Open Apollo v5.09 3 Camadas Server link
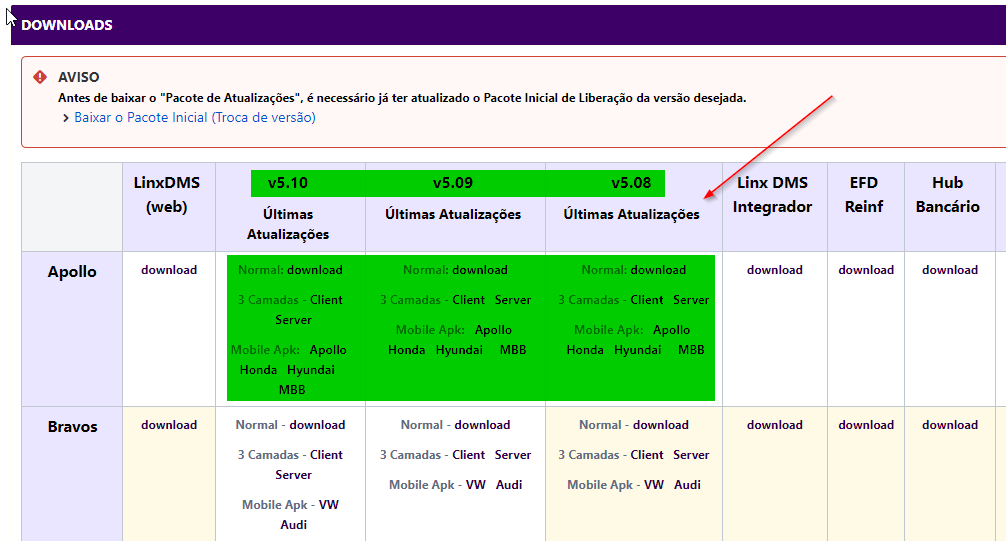Image resolution: width=1006 pixels, height=541 pixels. pos(513,300)
